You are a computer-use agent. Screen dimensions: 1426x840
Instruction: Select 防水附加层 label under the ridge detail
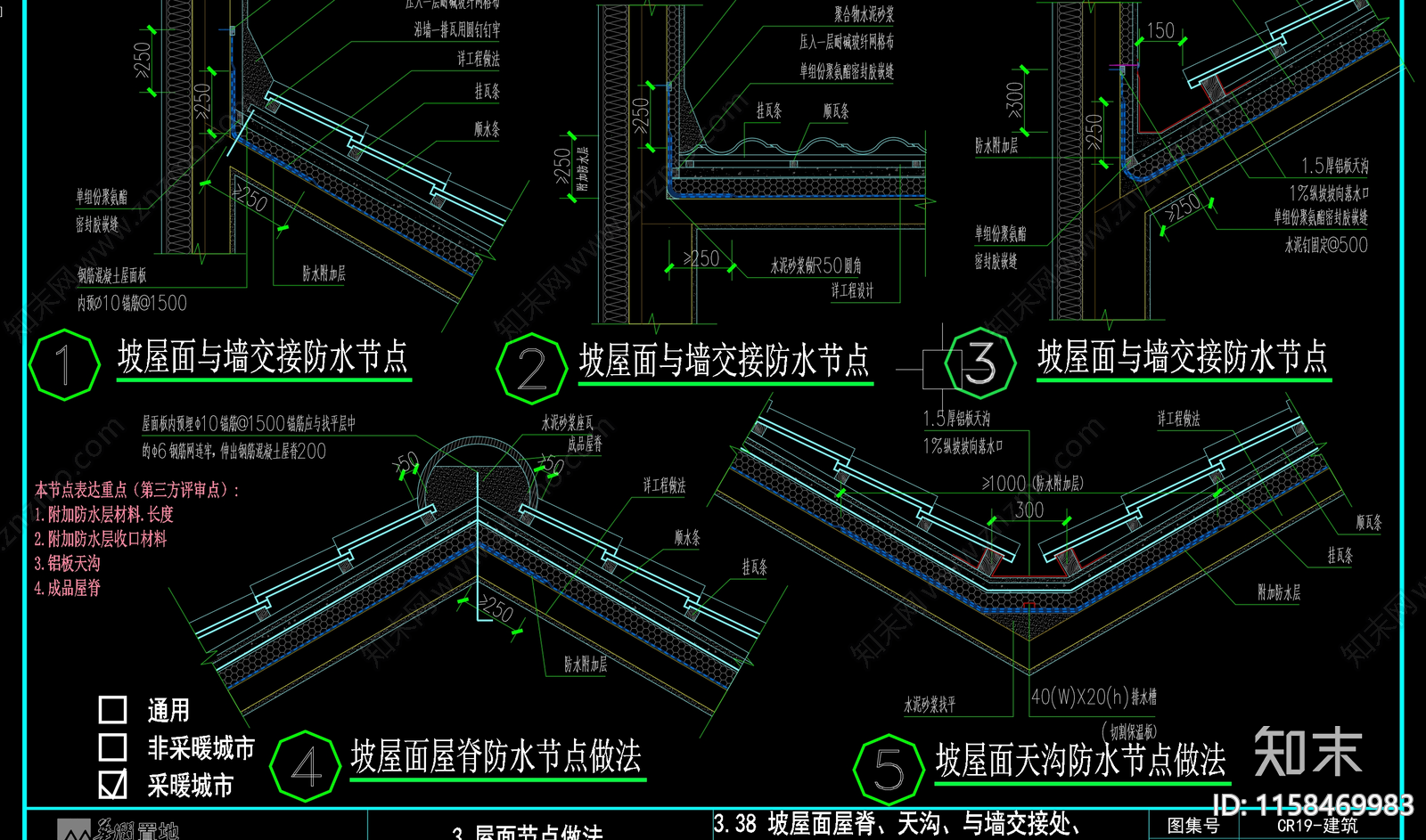[x=586, y=665]
